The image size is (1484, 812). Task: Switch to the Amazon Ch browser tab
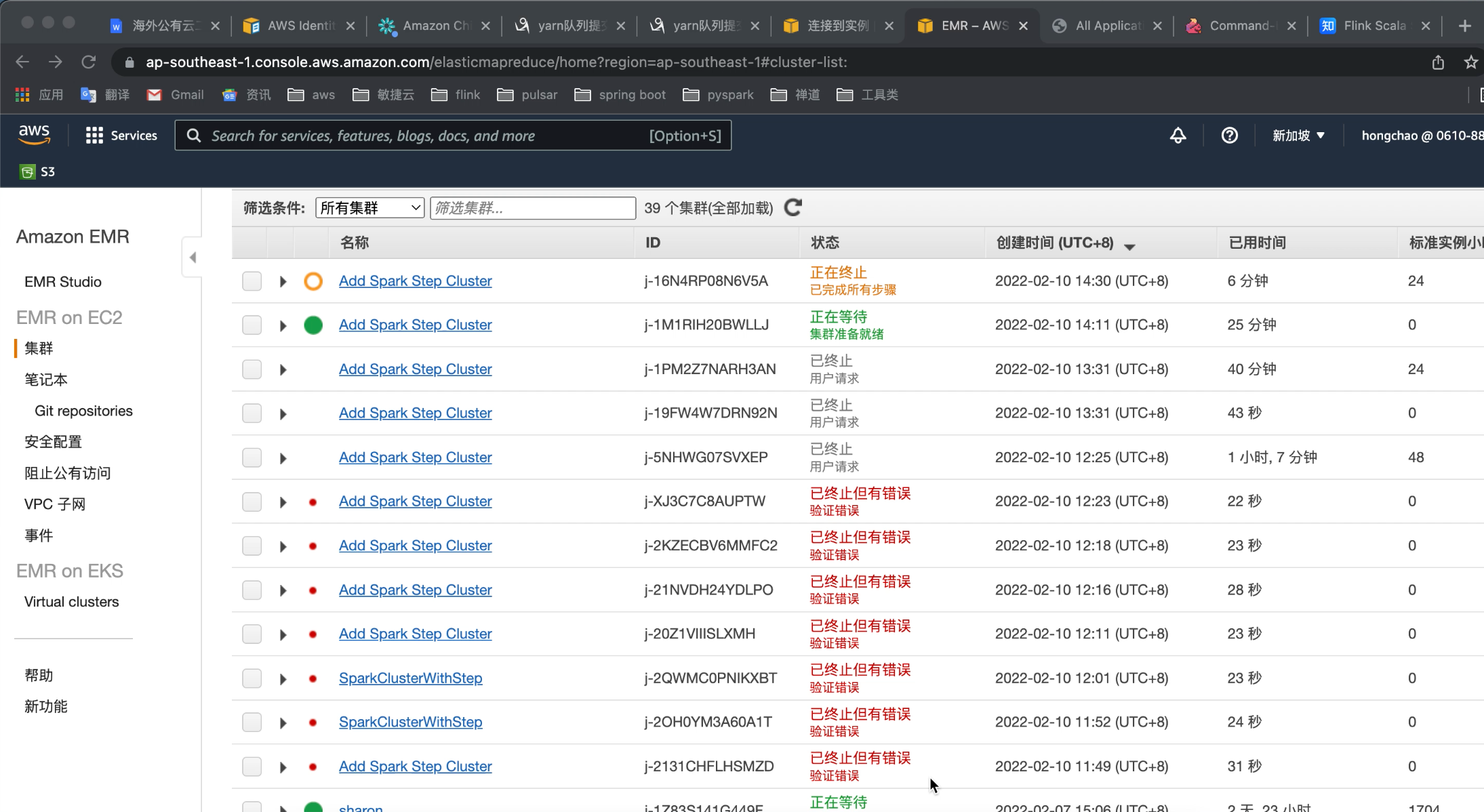(434, 26)
